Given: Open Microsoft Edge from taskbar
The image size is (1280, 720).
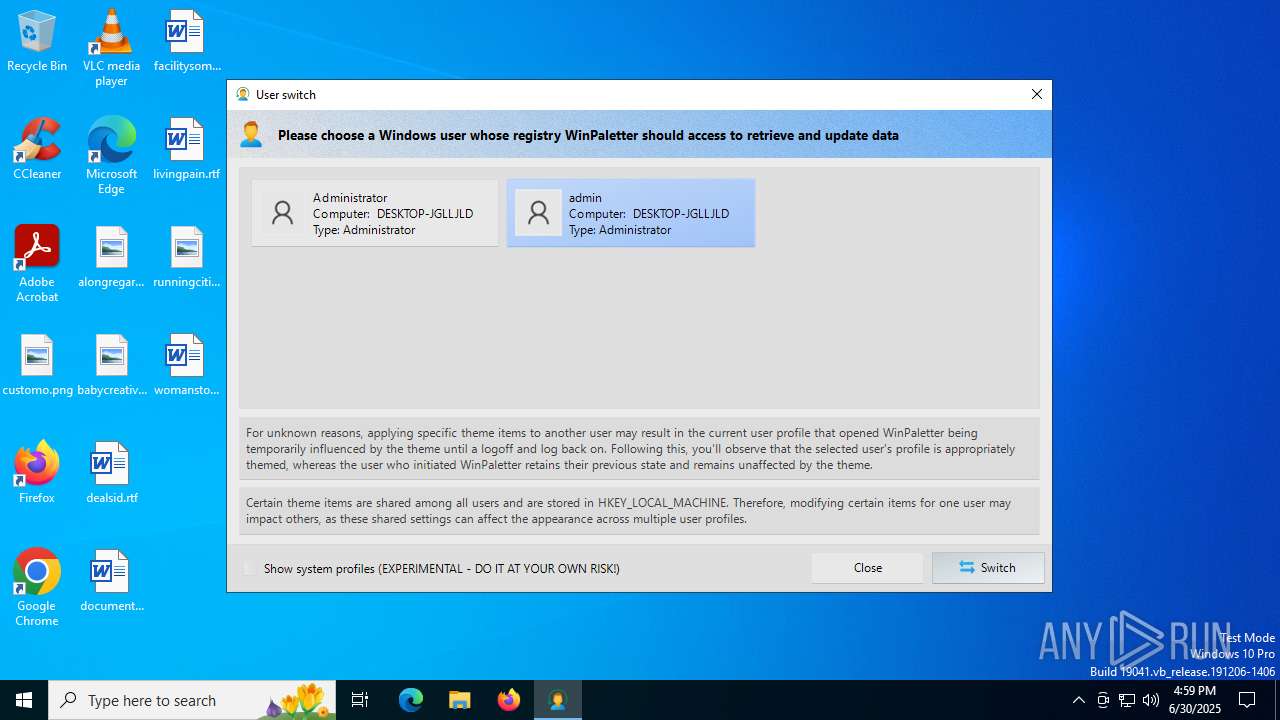Looking at the screenshot, I should point(411,700).
